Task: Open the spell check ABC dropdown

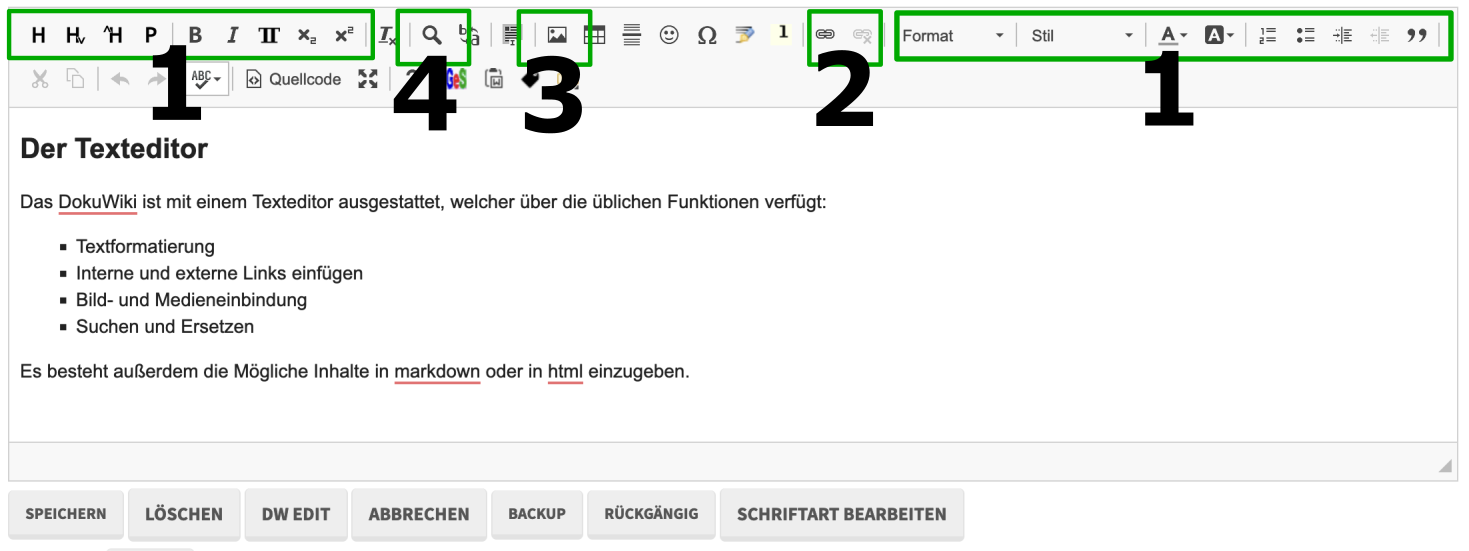Action: tap(206, 79)
